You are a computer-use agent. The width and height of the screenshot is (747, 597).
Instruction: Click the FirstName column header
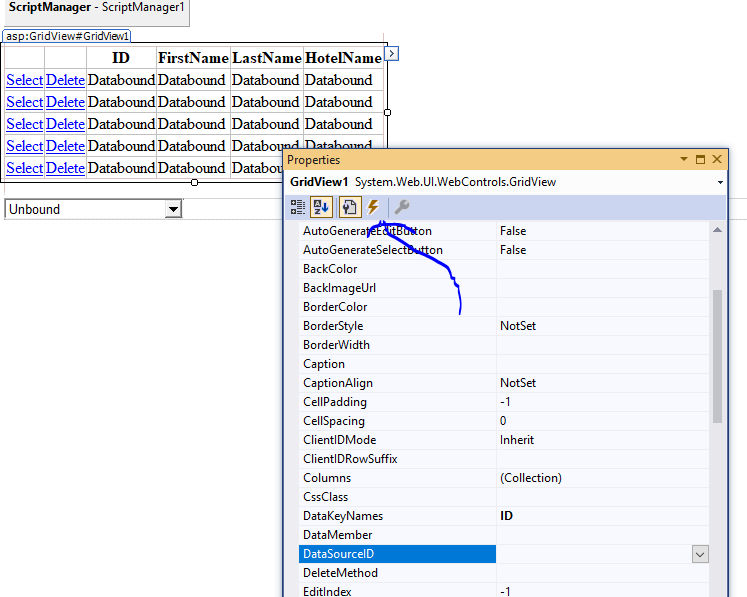tap(193, 58)
